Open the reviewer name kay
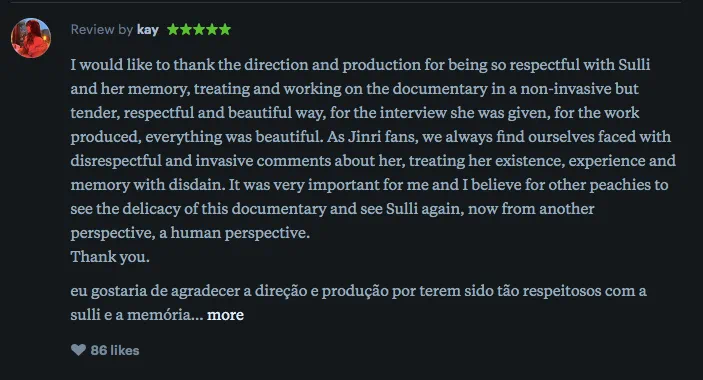 click(x=148, y=30)
